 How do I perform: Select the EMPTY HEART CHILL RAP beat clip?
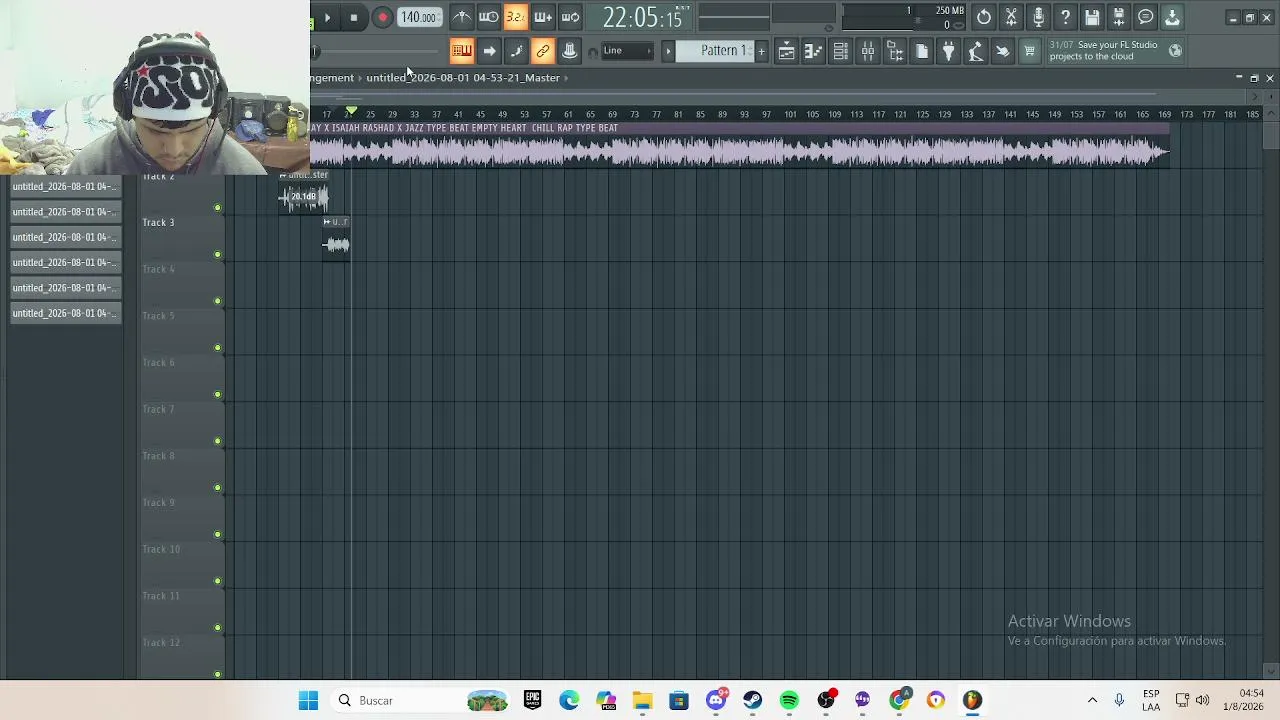click(x=740, y=144)
